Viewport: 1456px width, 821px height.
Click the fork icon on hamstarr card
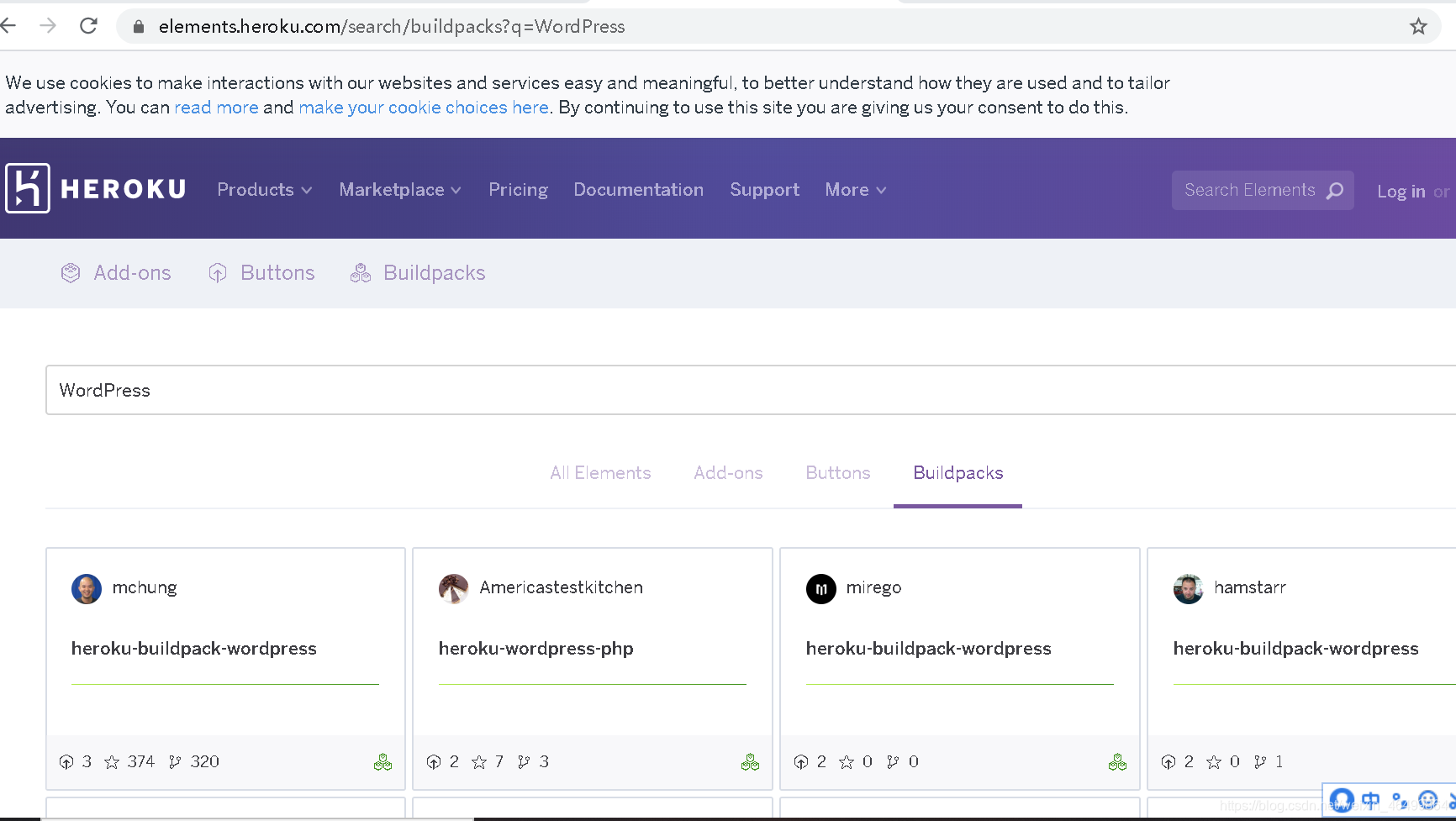point(1260,762)
